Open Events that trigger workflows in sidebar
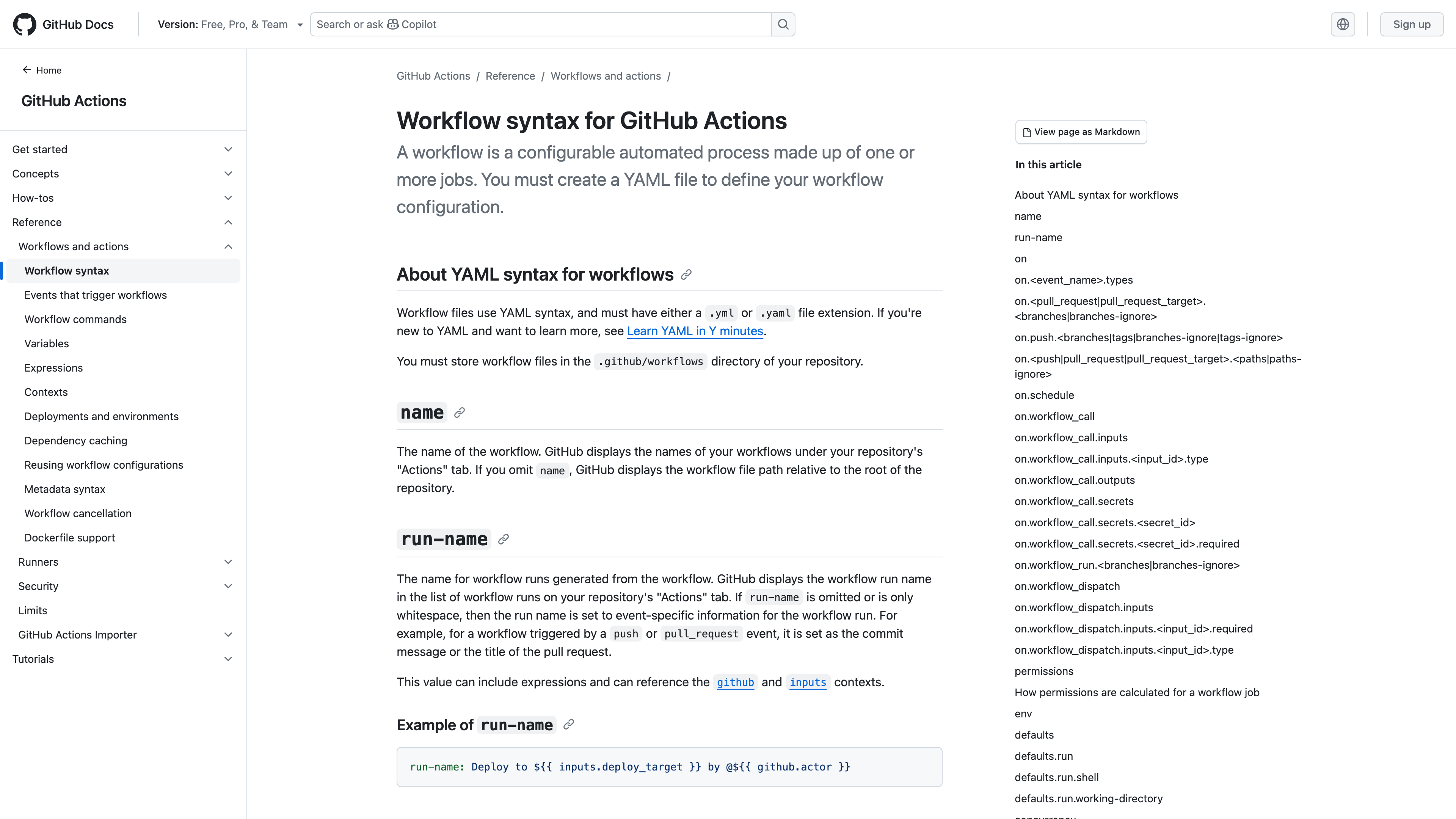1456x819 pixels. click(x=96, y=295)
